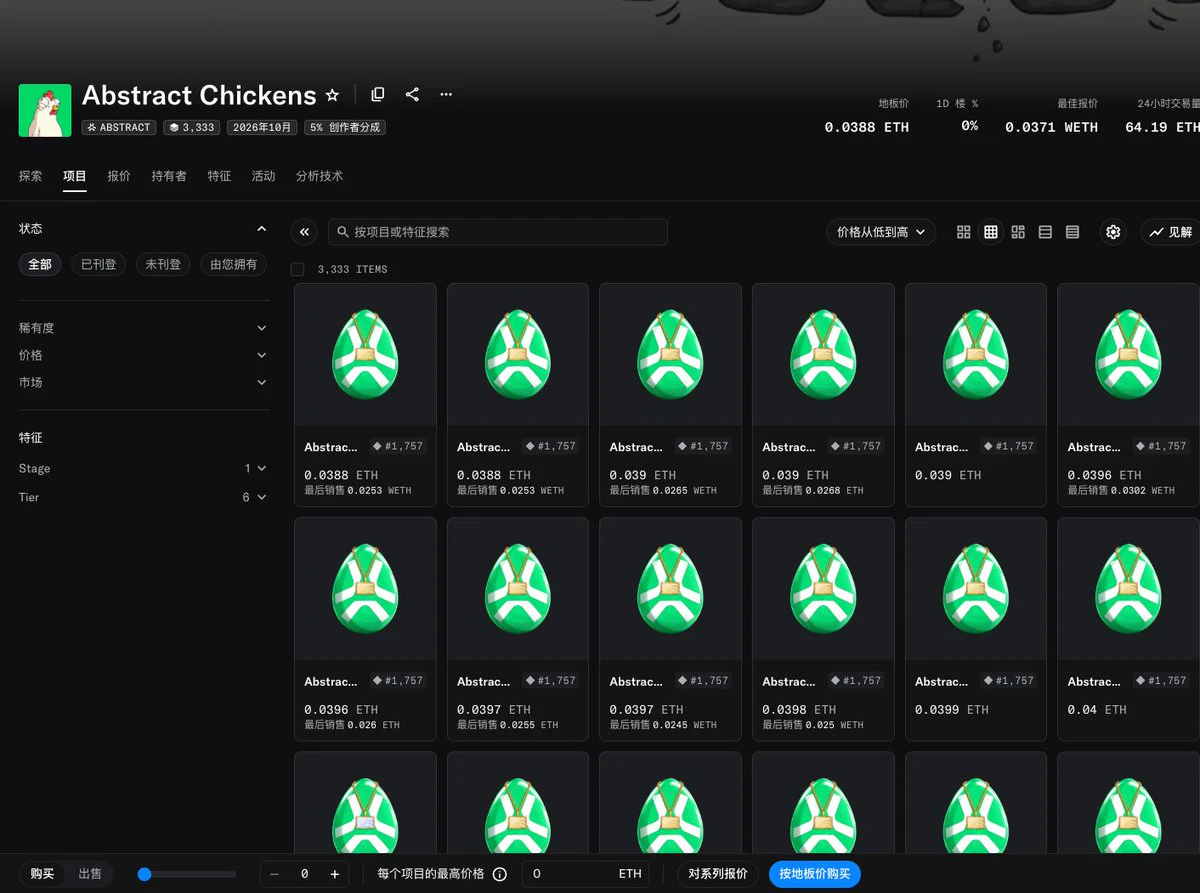1200x893 pixels.
Task: Select the 全部 status filter
Action: (x=40, y=264)
